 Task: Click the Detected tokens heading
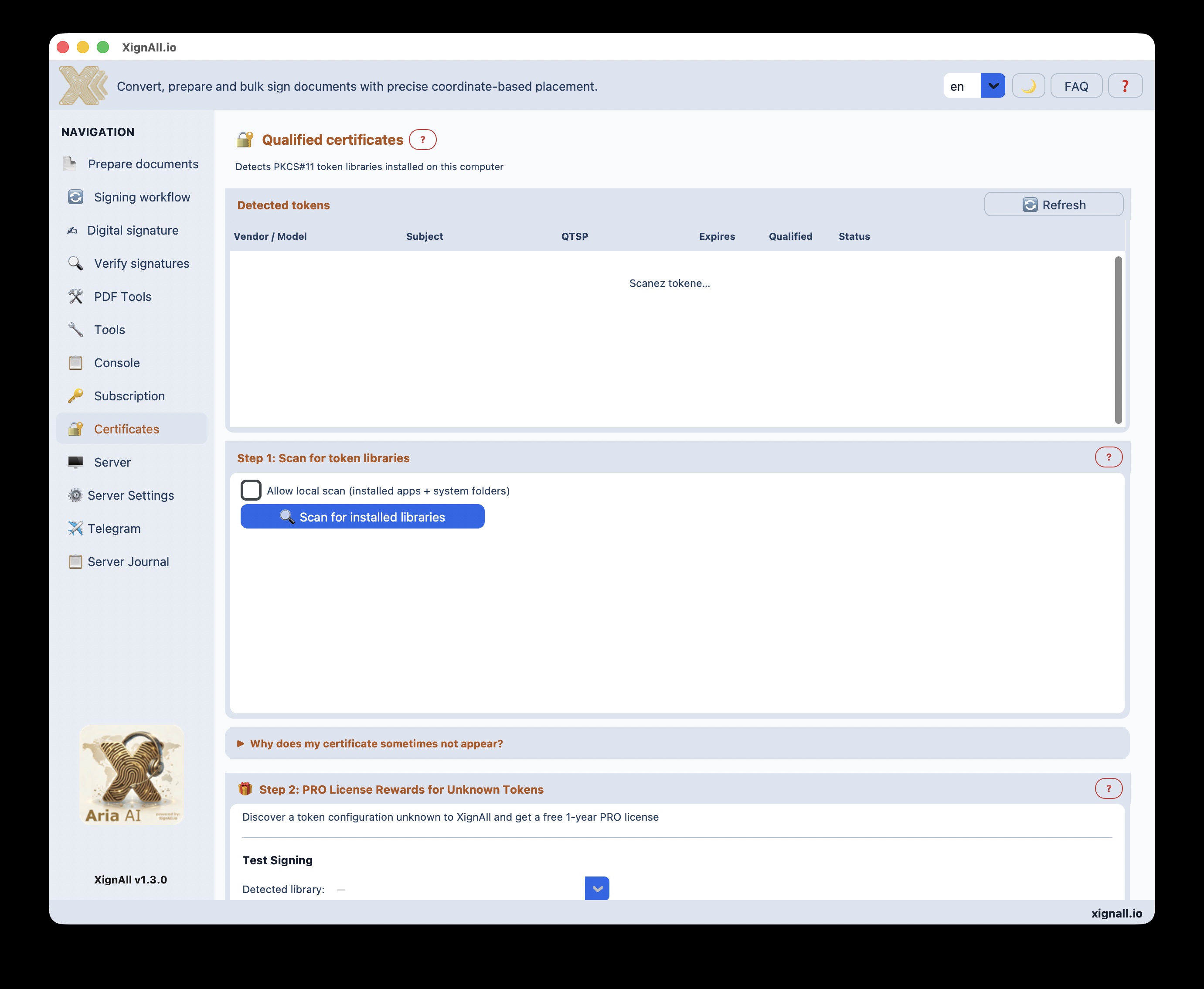coord(284,205)
